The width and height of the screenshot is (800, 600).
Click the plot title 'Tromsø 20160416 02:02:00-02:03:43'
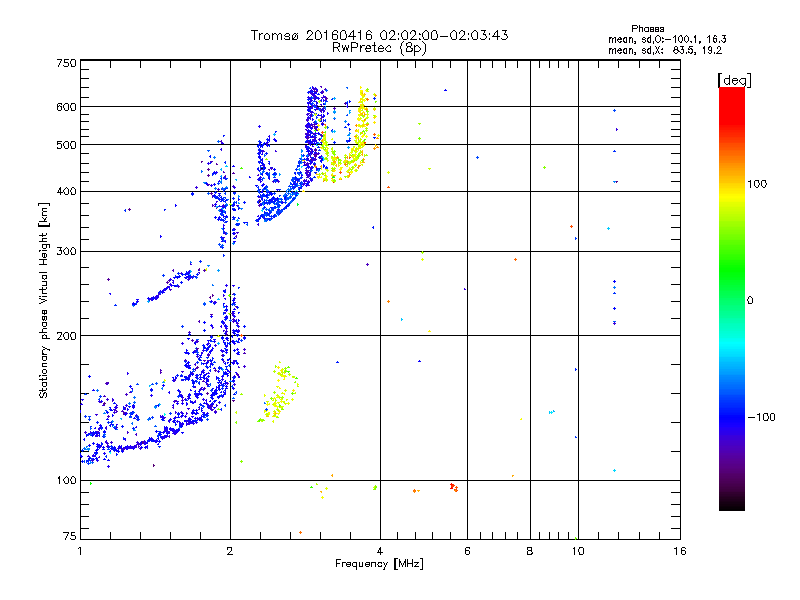click(379, 35)
